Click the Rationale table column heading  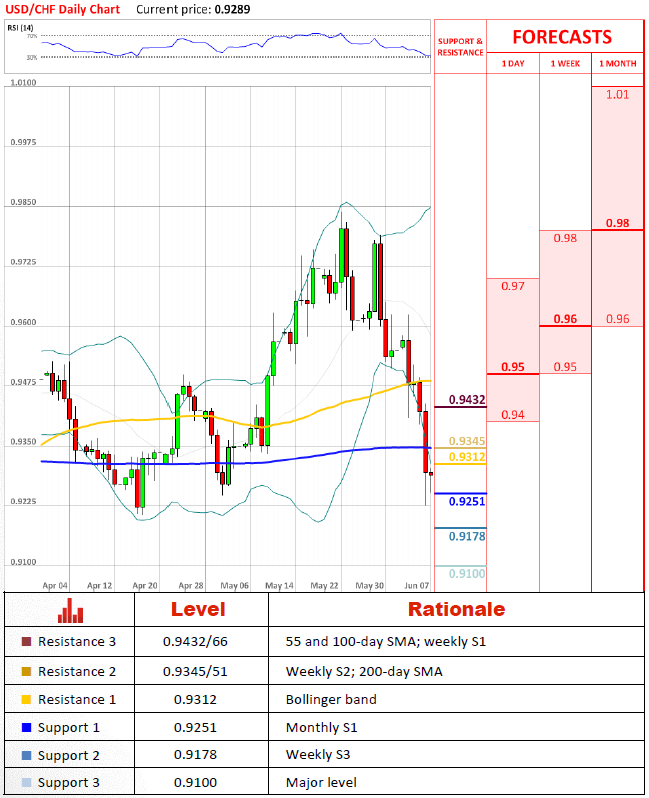455,609
